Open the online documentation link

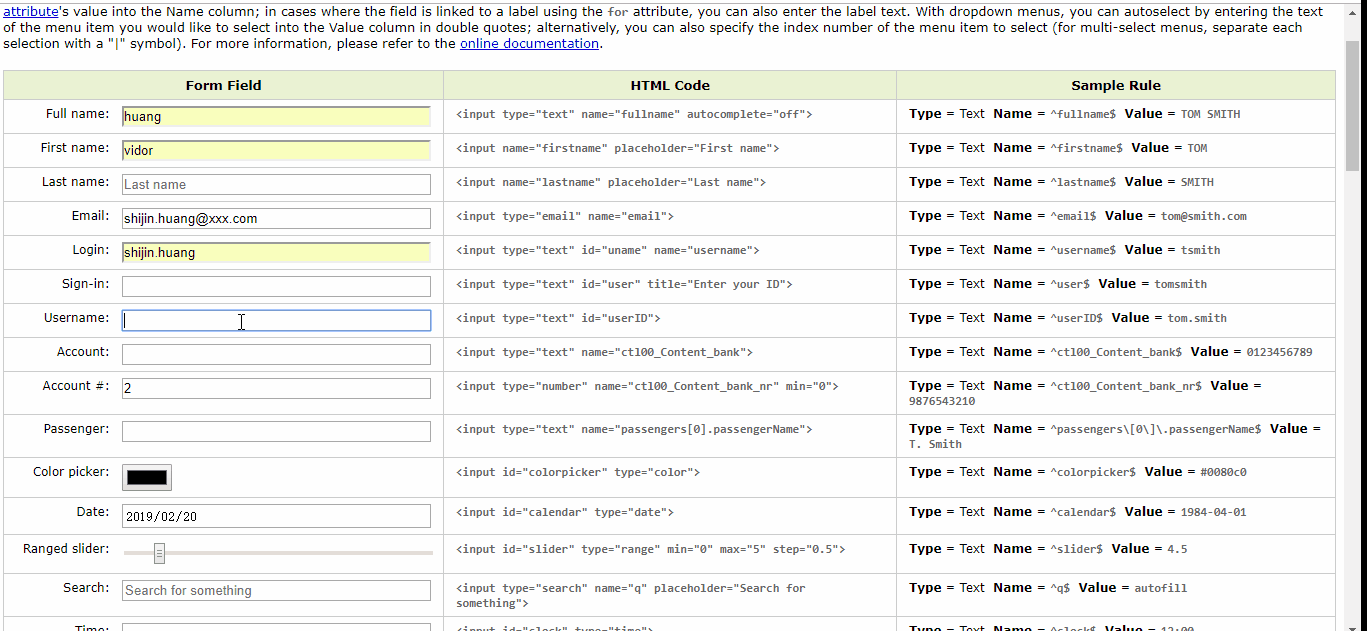pos(529,44)
